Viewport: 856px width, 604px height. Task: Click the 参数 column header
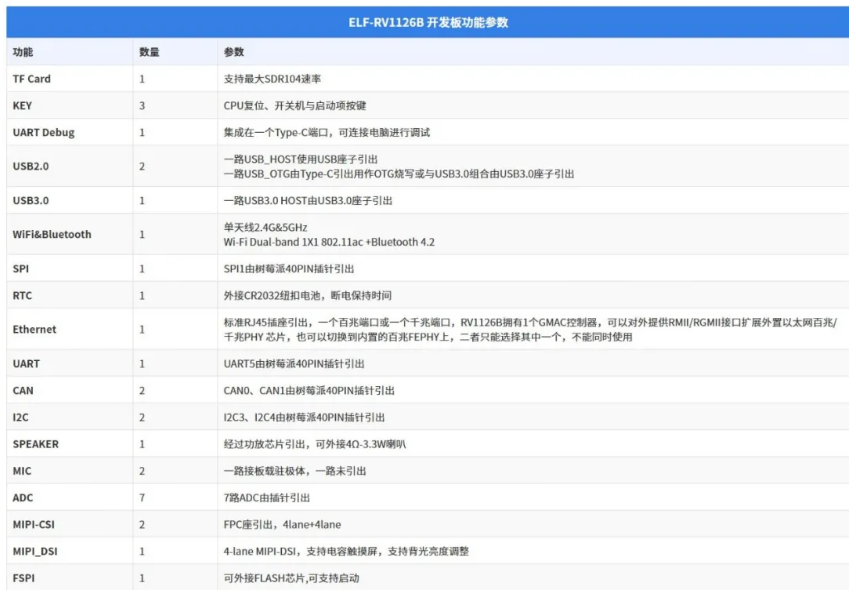(234, 52)
